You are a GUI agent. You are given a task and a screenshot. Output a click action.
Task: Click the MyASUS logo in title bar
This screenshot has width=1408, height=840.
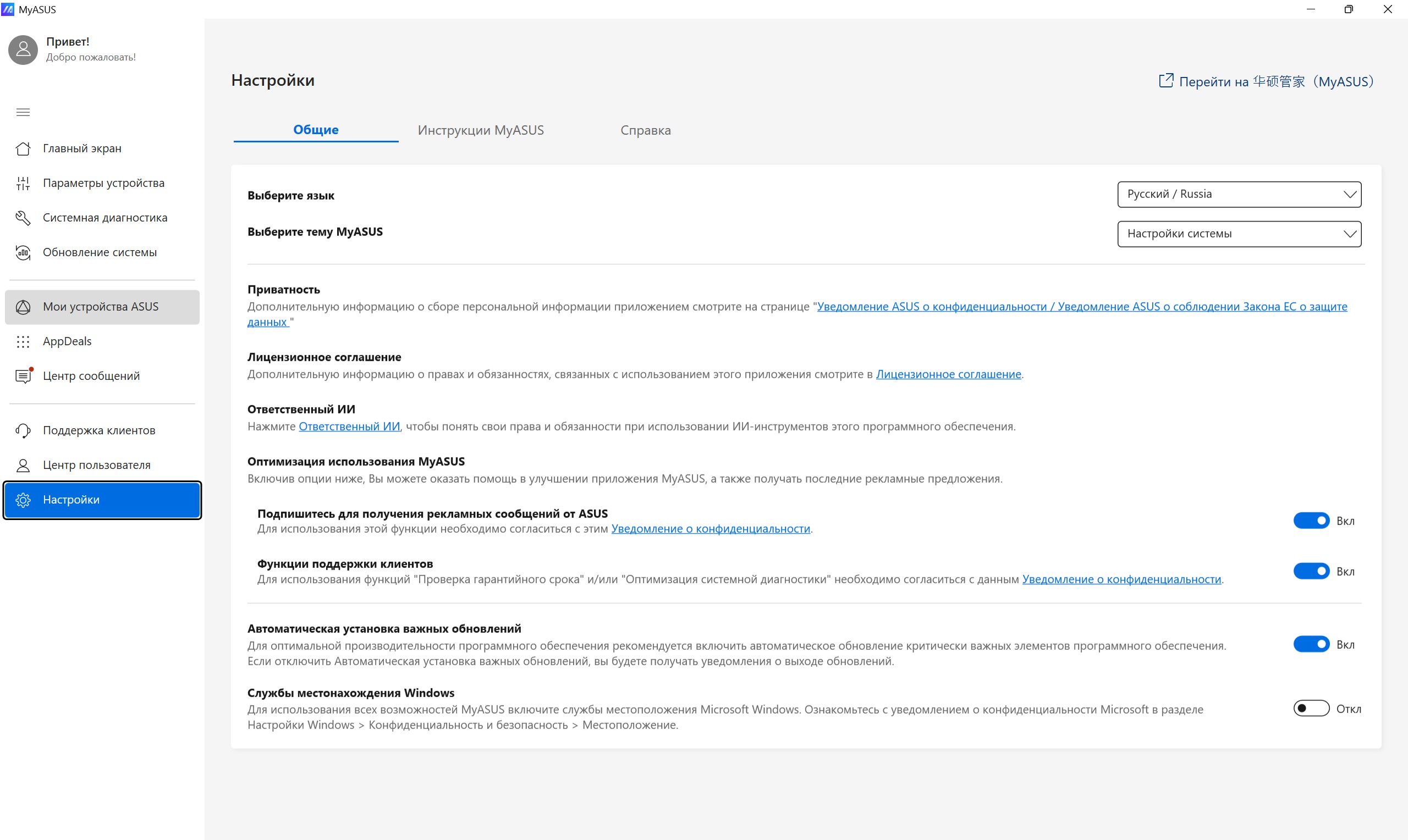coord(7,9)
